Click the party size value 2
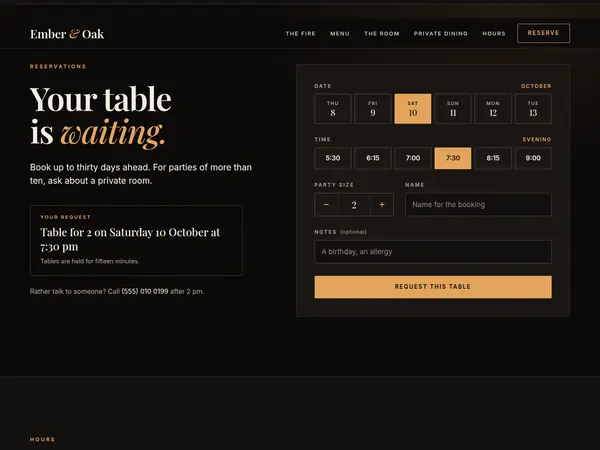This screenshot has width=600, height=450. coord(354,205)
